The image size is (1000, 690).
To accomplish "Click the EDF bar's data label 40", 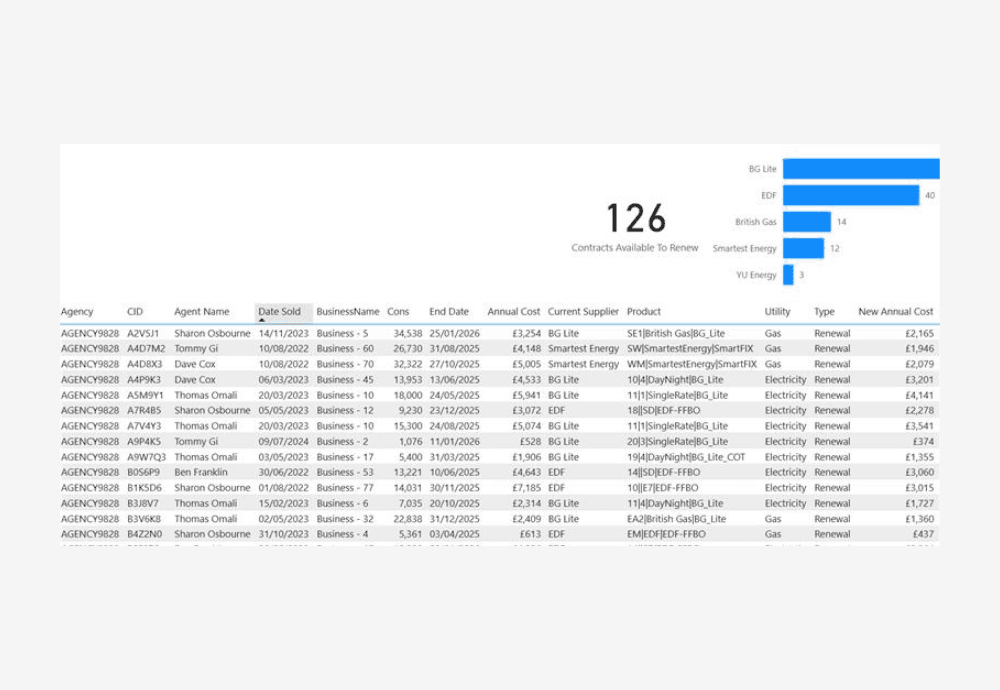I will coord(930,196).
